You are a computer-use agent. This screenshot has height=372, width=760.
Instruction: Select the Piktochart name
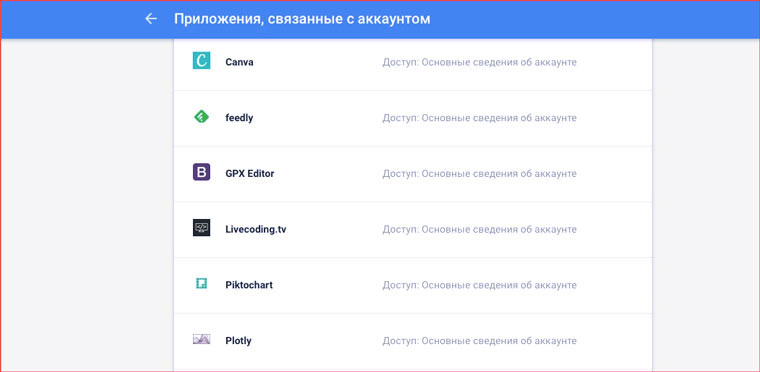click(x=249, y=285)
